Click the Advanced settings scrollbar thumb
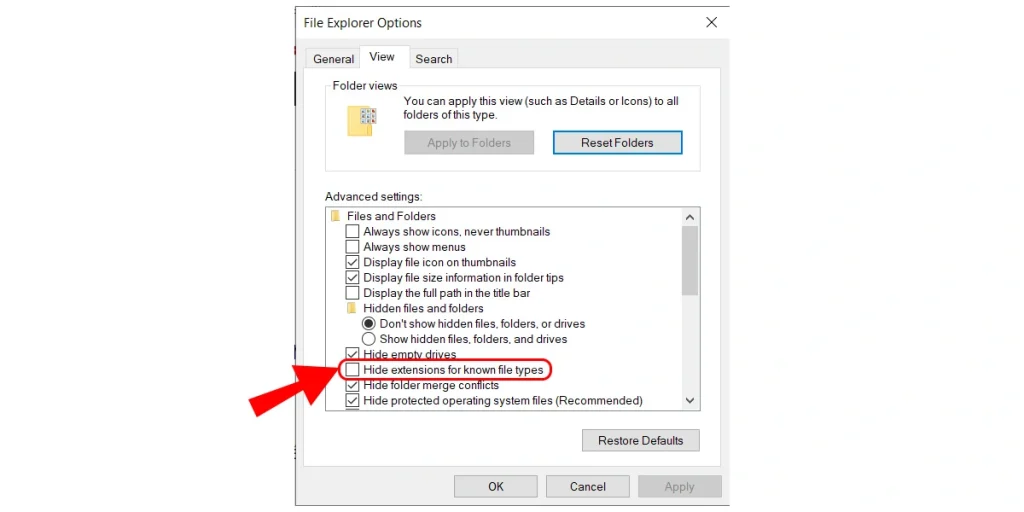The width and height of the screenshot is (1024, 512). 690,261
